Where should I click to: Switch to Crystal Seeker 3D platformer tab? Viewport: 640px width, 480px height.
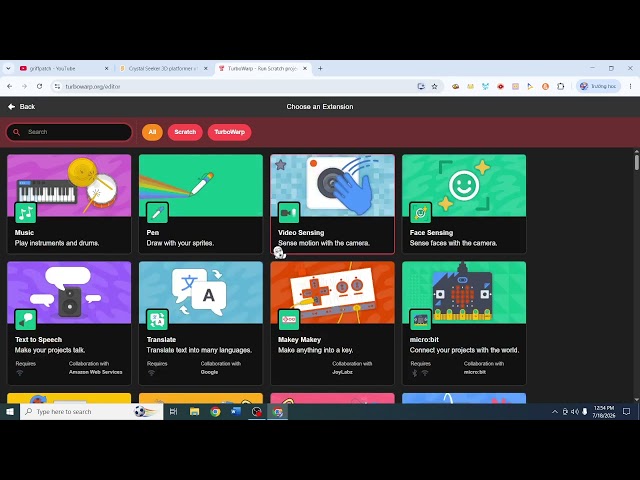tap(163, 69)
